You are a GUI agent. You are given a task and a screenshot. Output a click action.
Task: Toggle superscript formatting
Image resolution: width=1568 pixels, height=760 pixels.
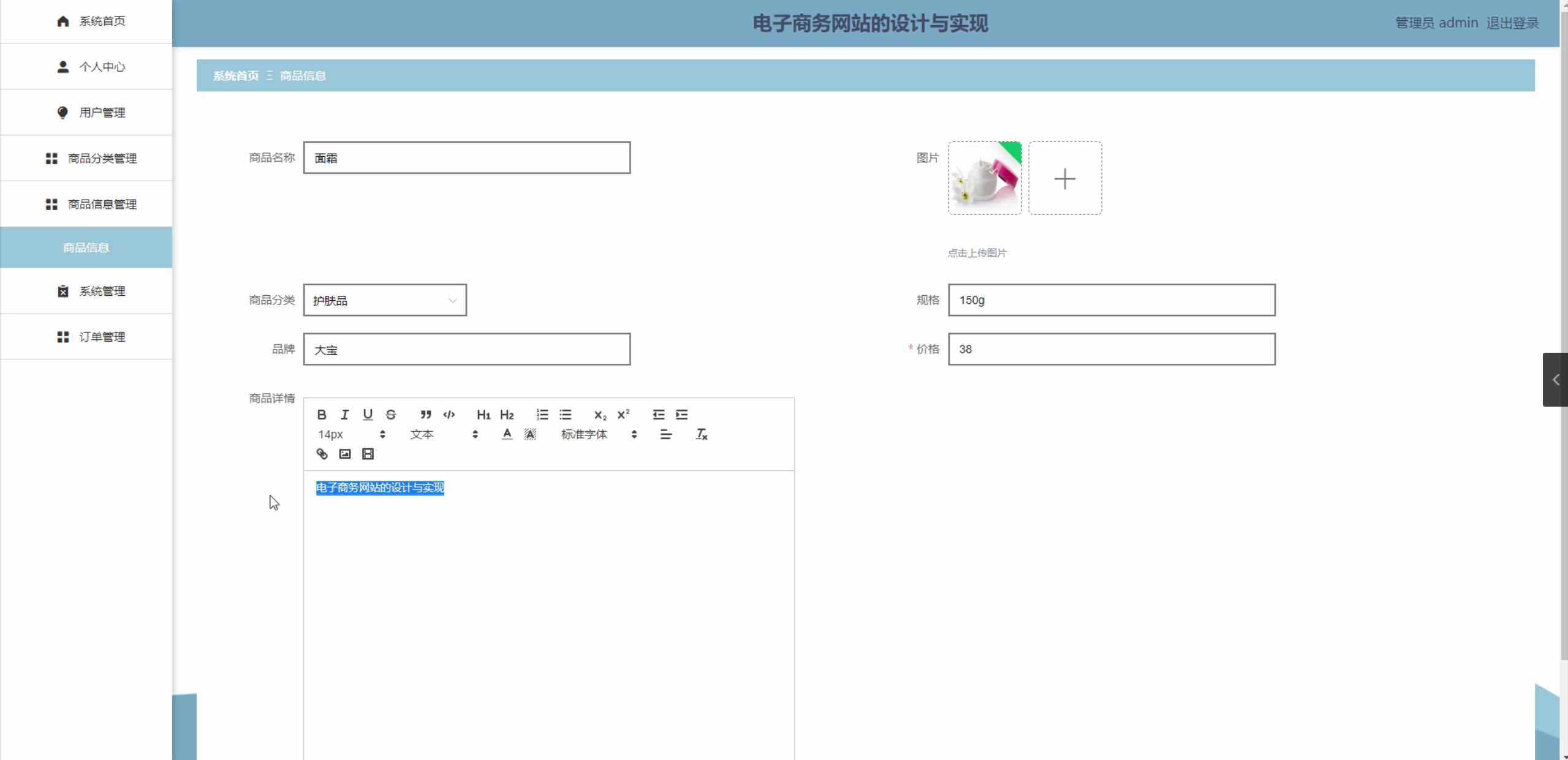pos(623,415)
